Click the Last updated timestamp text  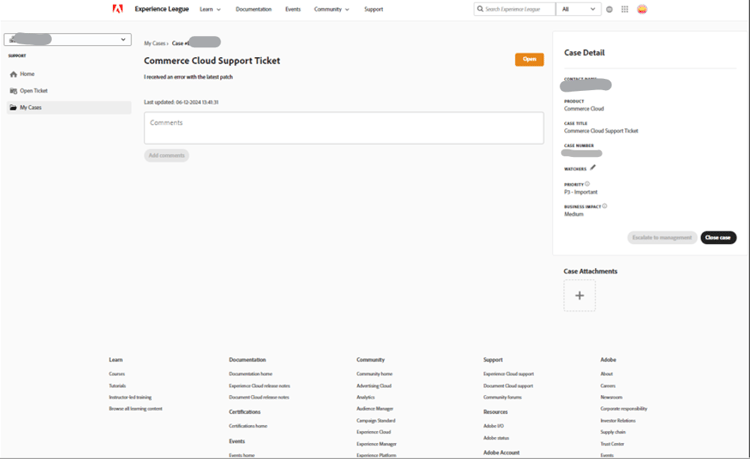181,102
